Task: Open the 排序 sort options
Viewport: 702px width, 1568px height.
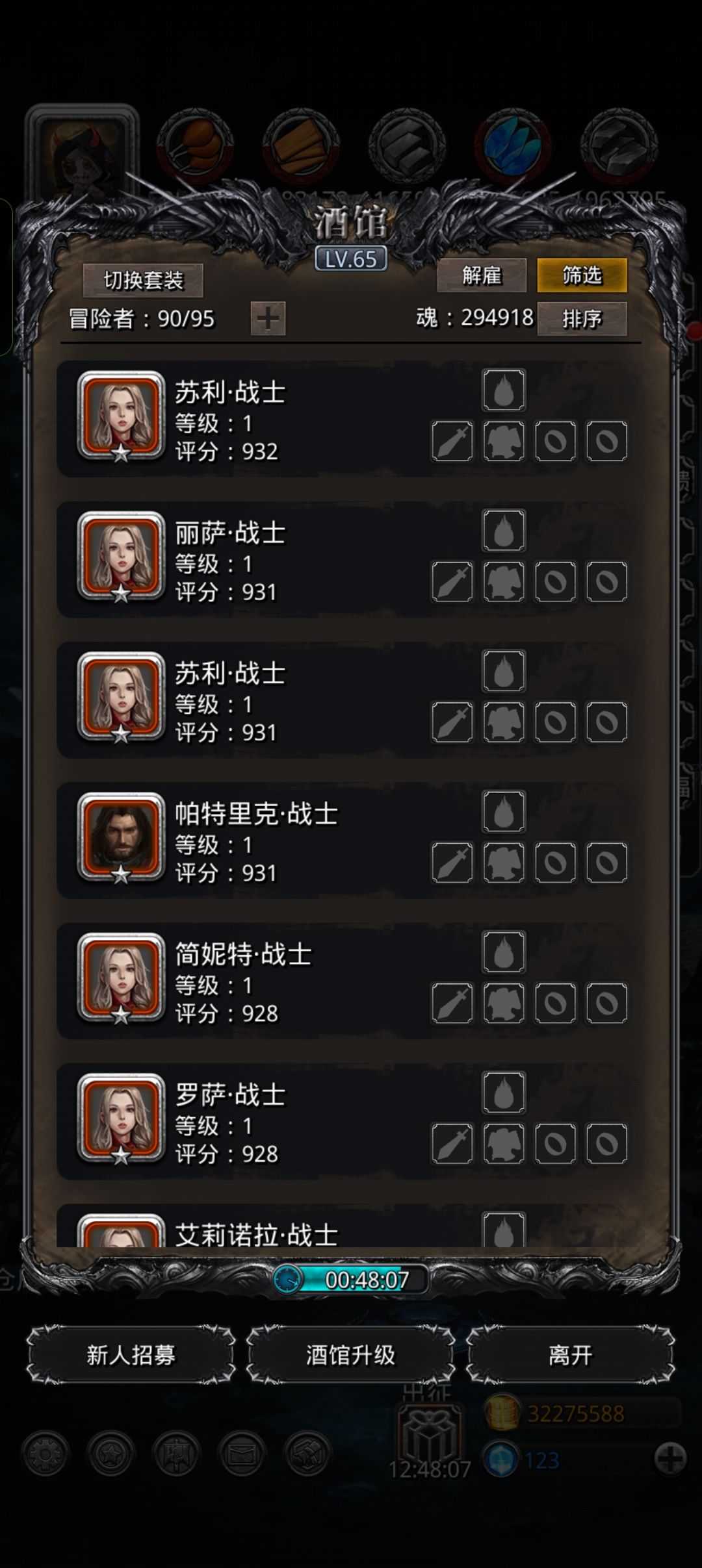Action: (582, 318)
